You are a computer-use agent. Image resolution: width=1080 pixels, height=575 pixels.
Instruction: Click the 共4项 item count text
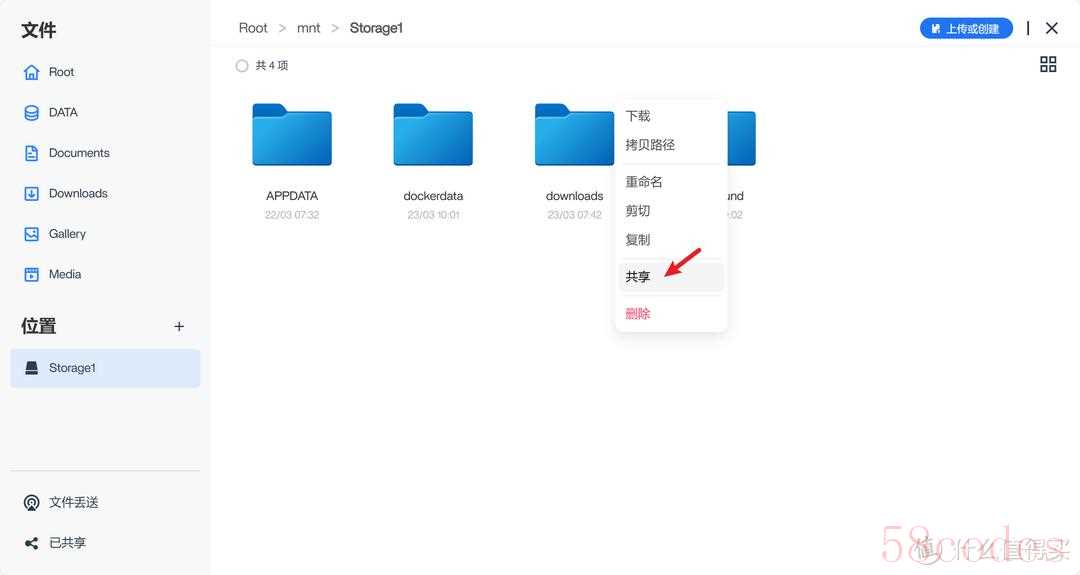click(272, 65)
